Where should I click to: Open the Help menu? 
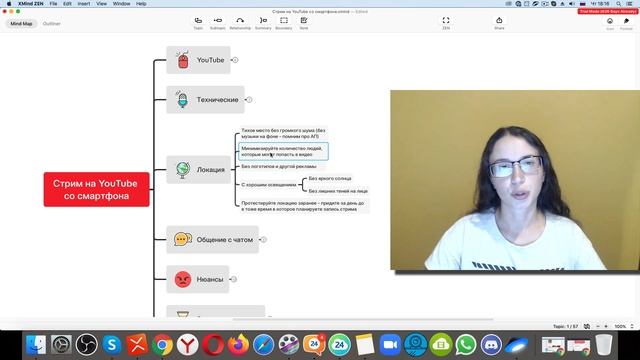click(x=141, y=4)
